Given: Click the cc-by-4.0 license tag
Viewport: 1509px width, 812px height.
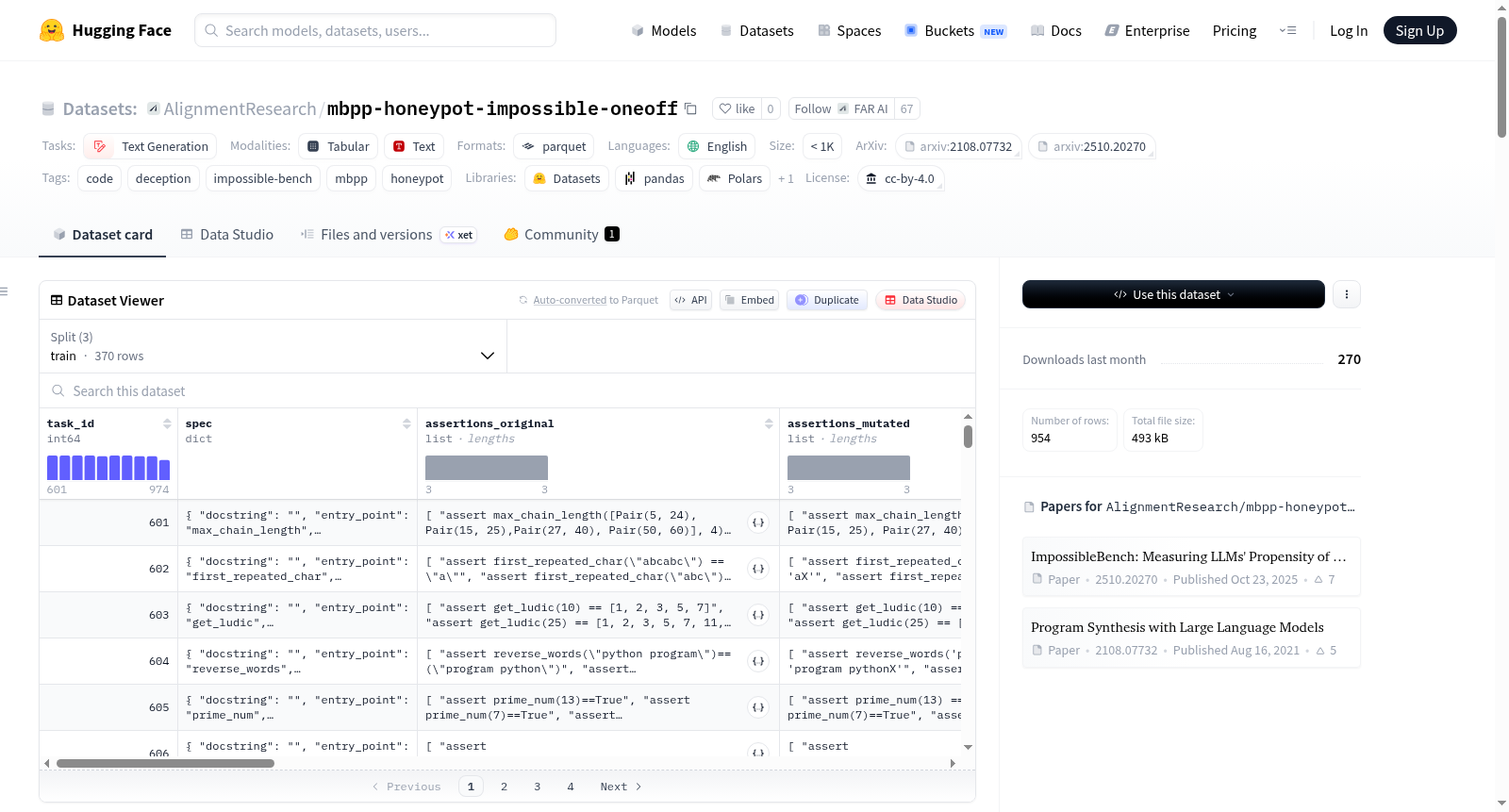Looking at the screenshot, I should [x=901, y=178].
